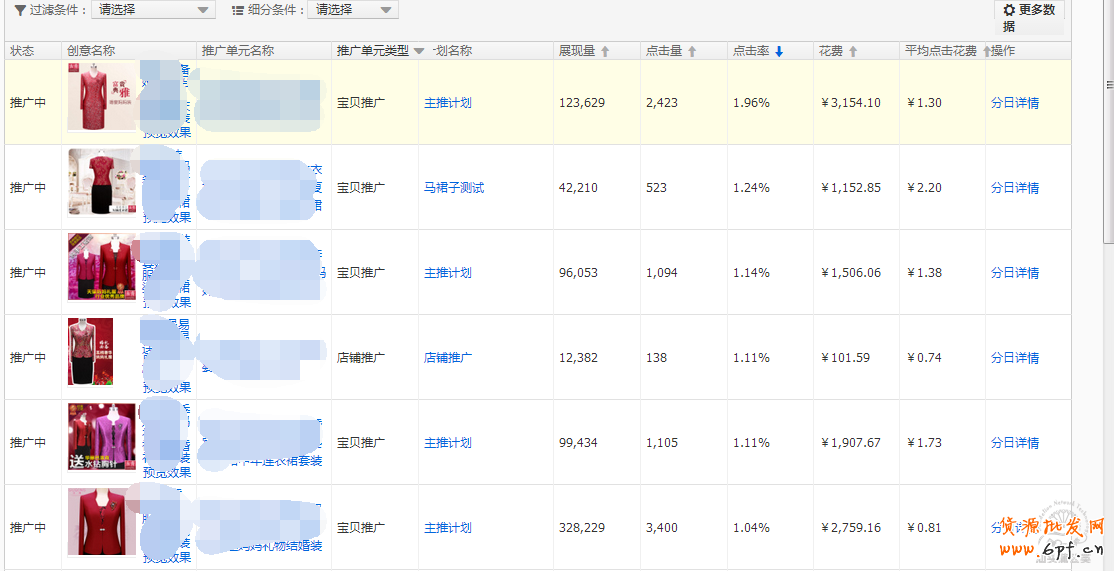
Task: Sort by 花费 using its arrow
Action: click(853, 52)
